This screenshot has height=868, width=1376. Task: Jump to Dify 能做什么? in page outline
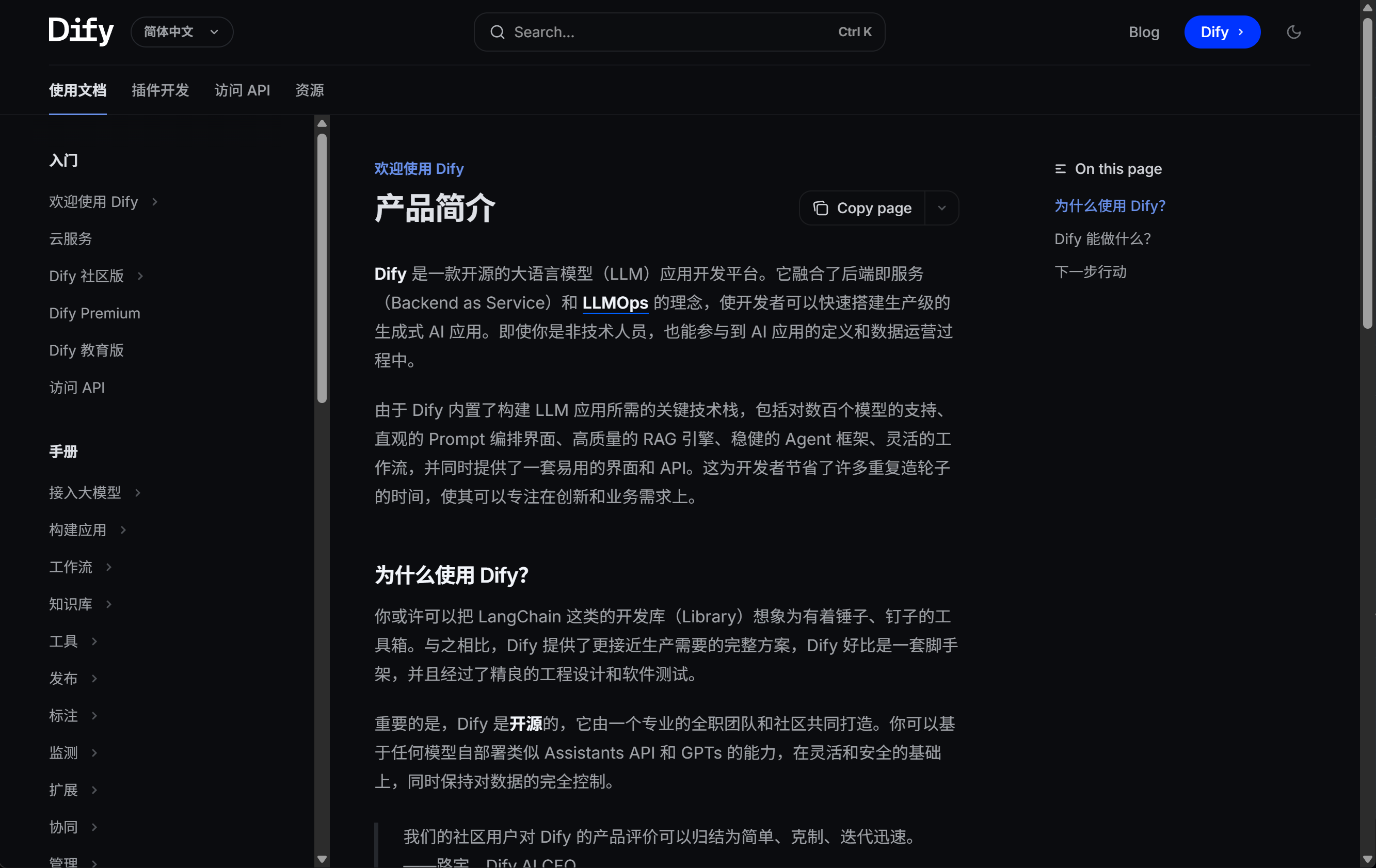(1102, 239)
